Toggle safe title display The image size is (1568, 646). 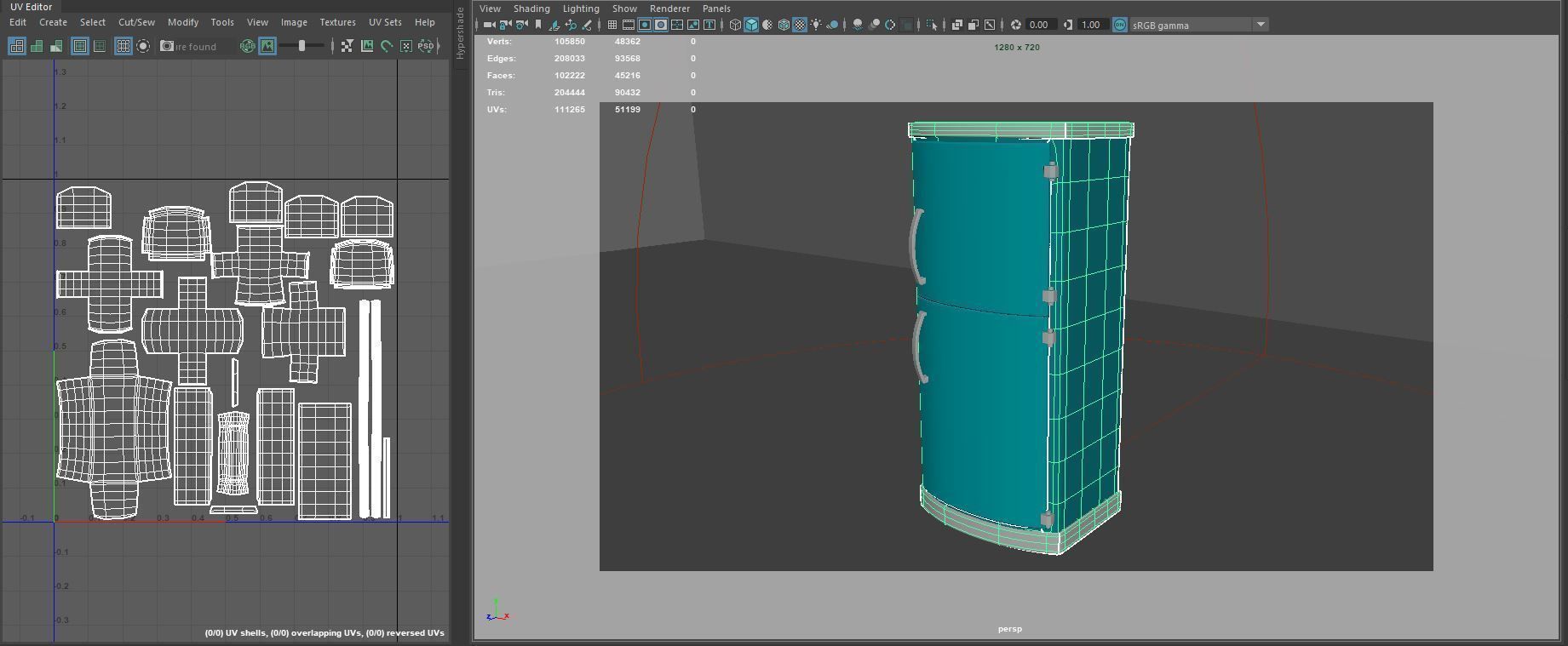(x=709, y=25)
